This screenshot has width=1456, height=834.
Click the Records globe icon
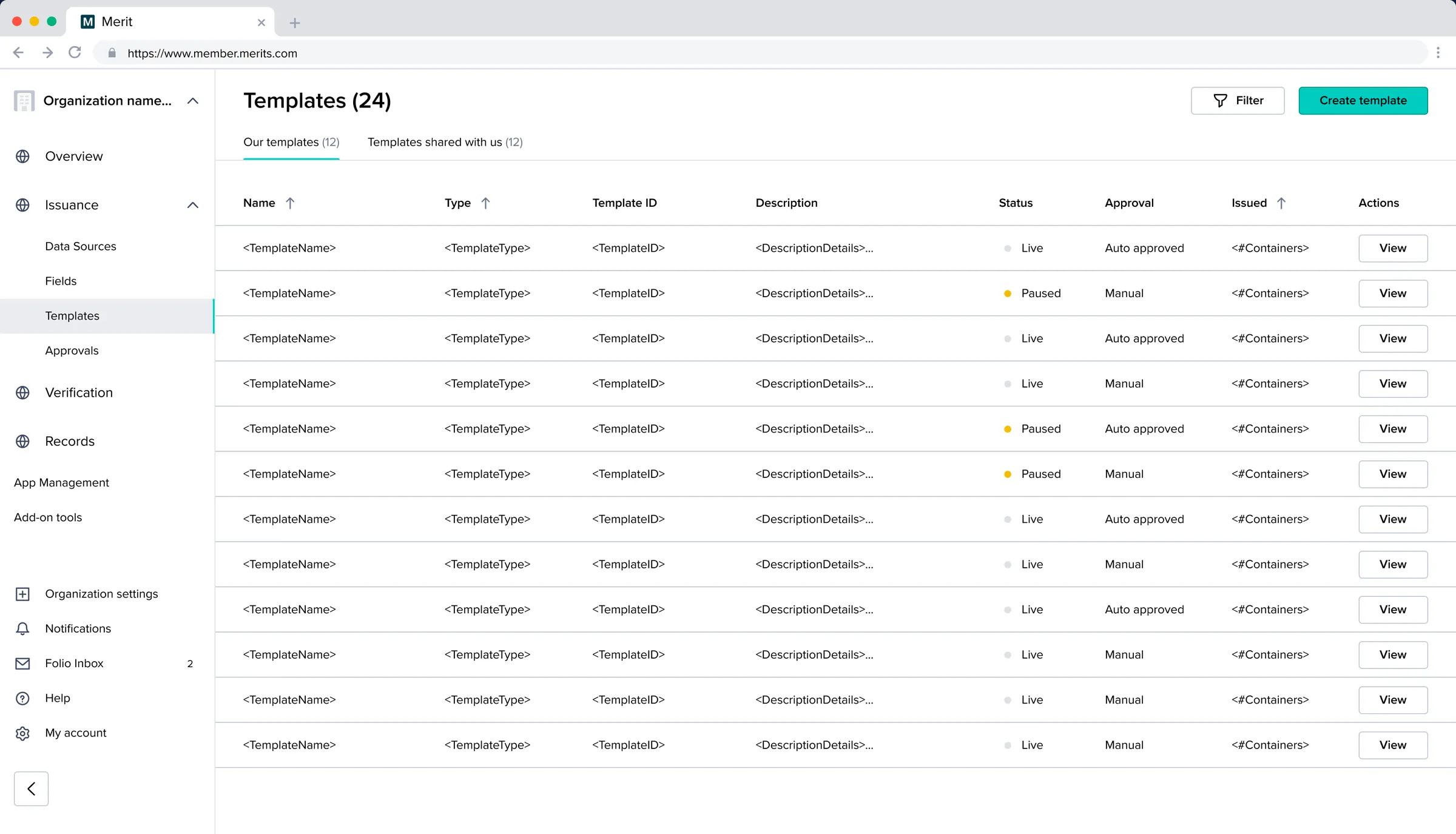click(x=22, y=441)
